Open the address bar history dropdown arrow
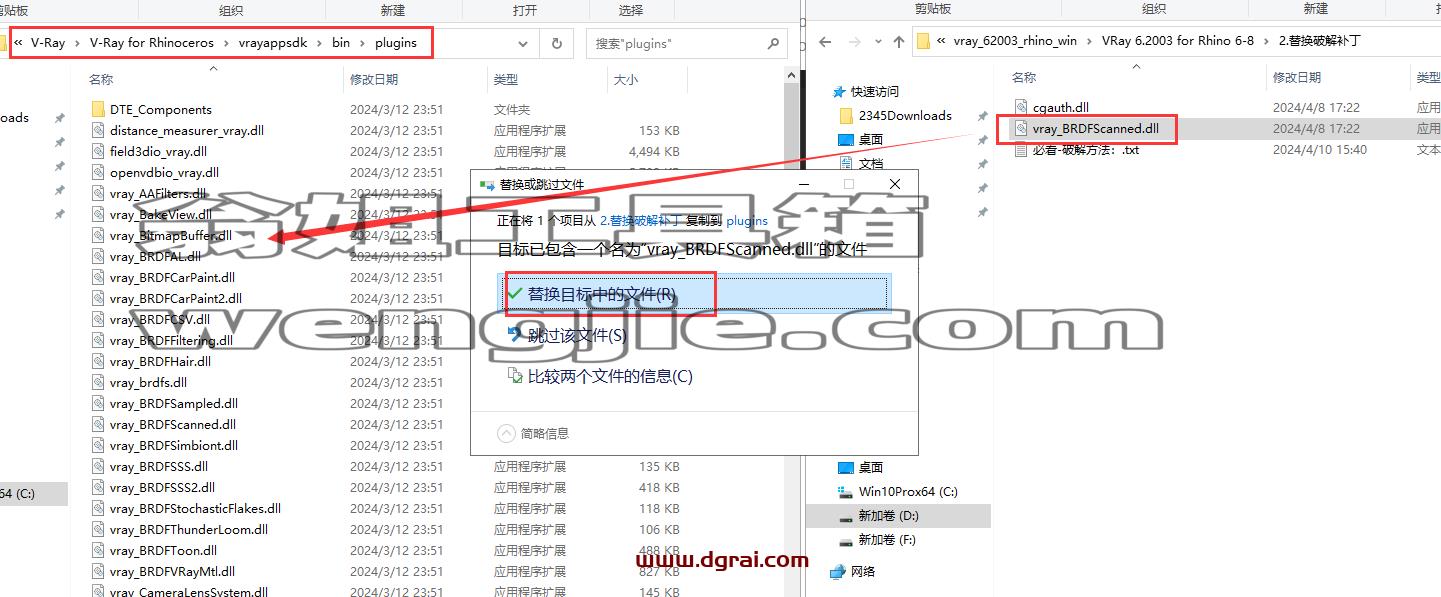1441x597 pixels. [x=523, y=44]
